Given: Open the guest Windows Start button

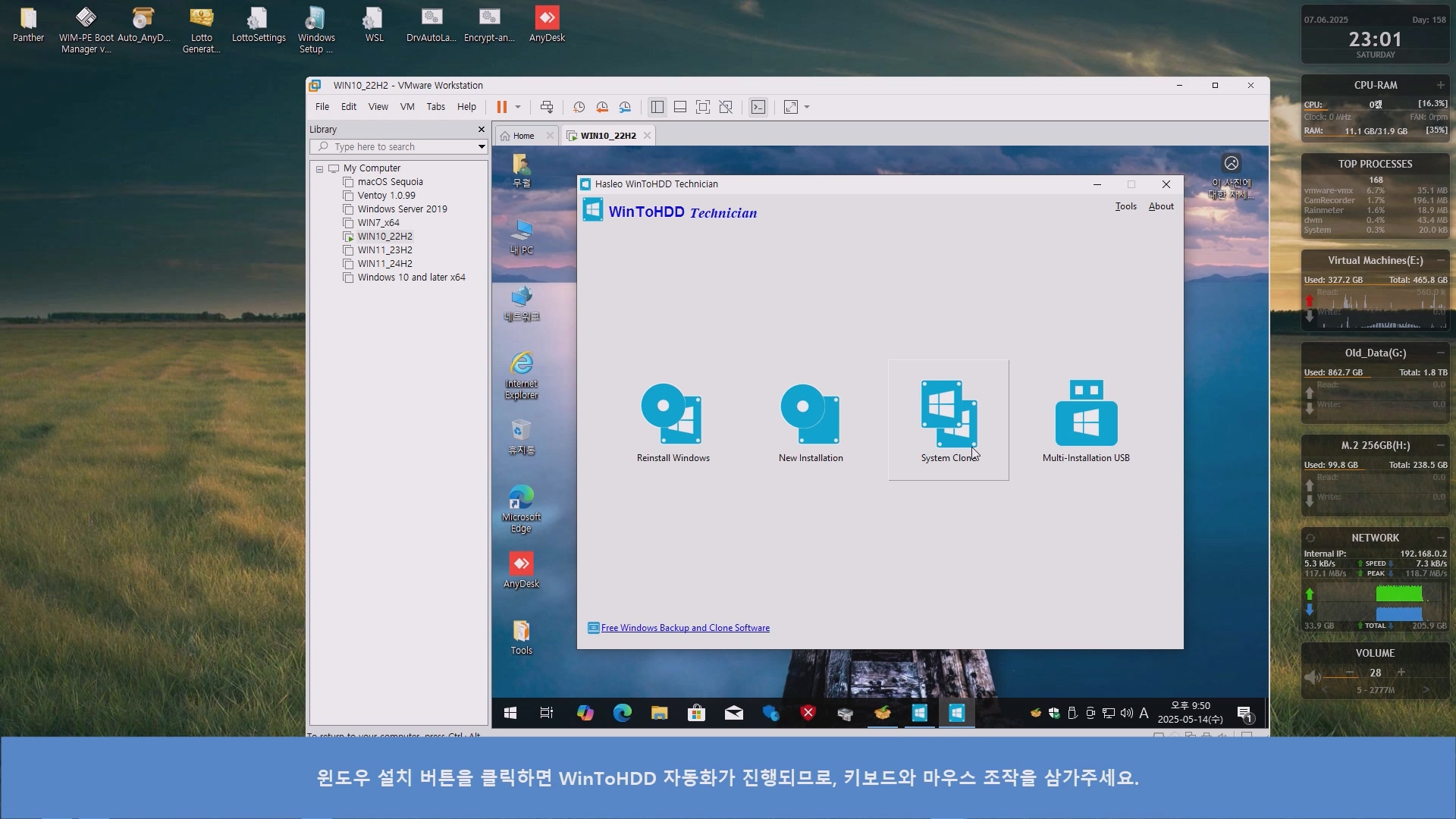Looking at the screenshot, I should [x=510, y=713].
